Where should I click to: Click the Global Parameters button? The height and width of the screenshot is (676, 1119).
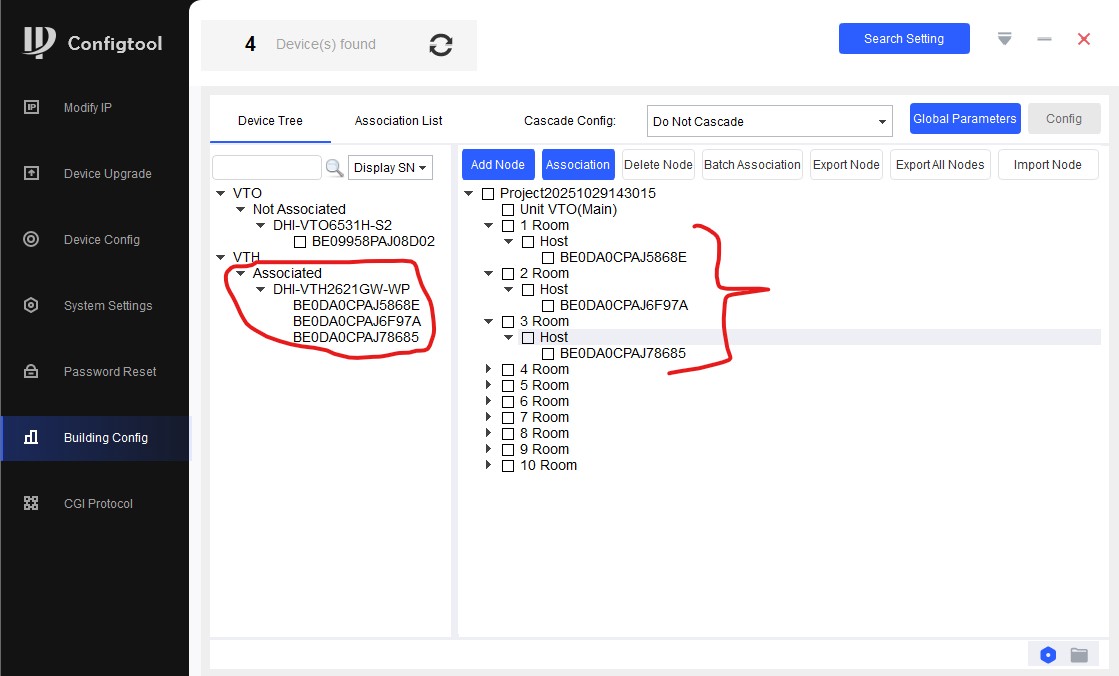[x=964, y=119]
